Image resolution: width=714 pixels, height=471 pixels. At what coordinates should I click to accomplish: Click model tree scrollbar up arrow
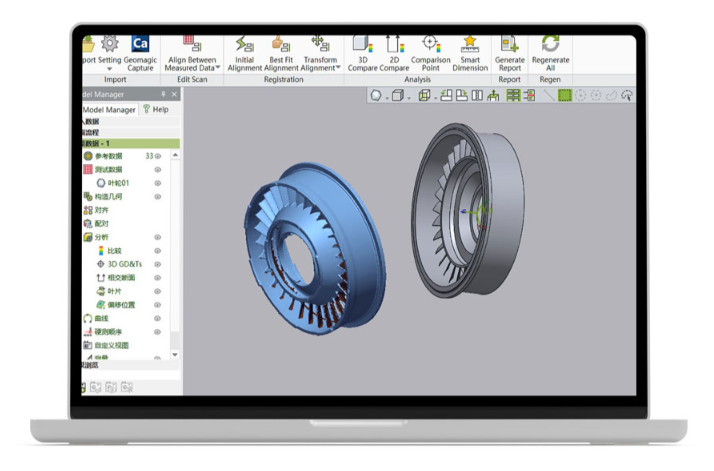[x=175, y=155]
